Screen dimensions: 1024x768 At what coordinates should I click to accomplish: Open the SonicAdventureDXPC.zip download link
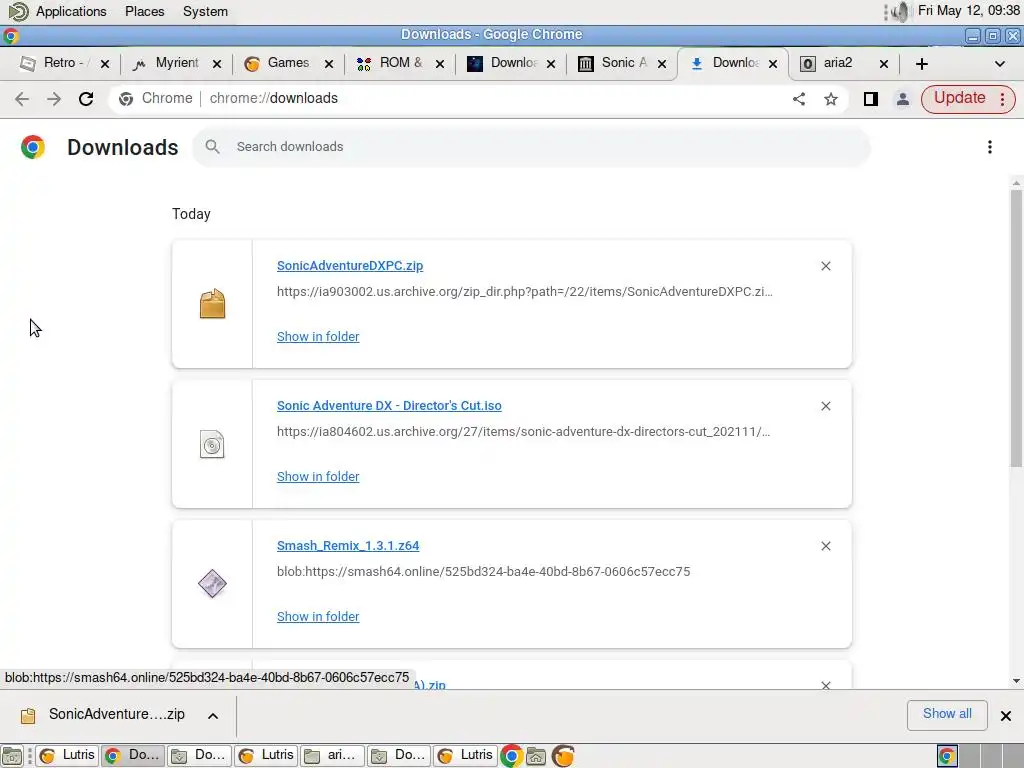click(349, 266)
